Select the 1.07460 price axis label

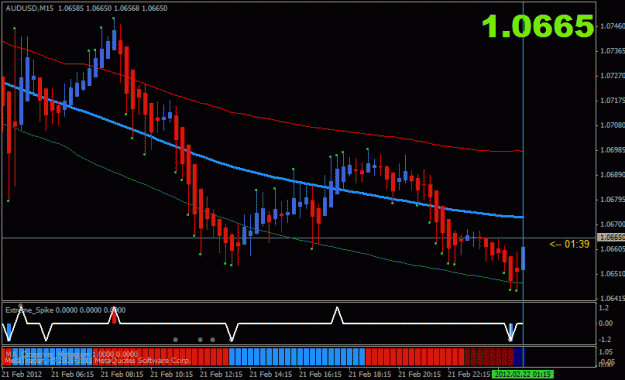point(612,26)
